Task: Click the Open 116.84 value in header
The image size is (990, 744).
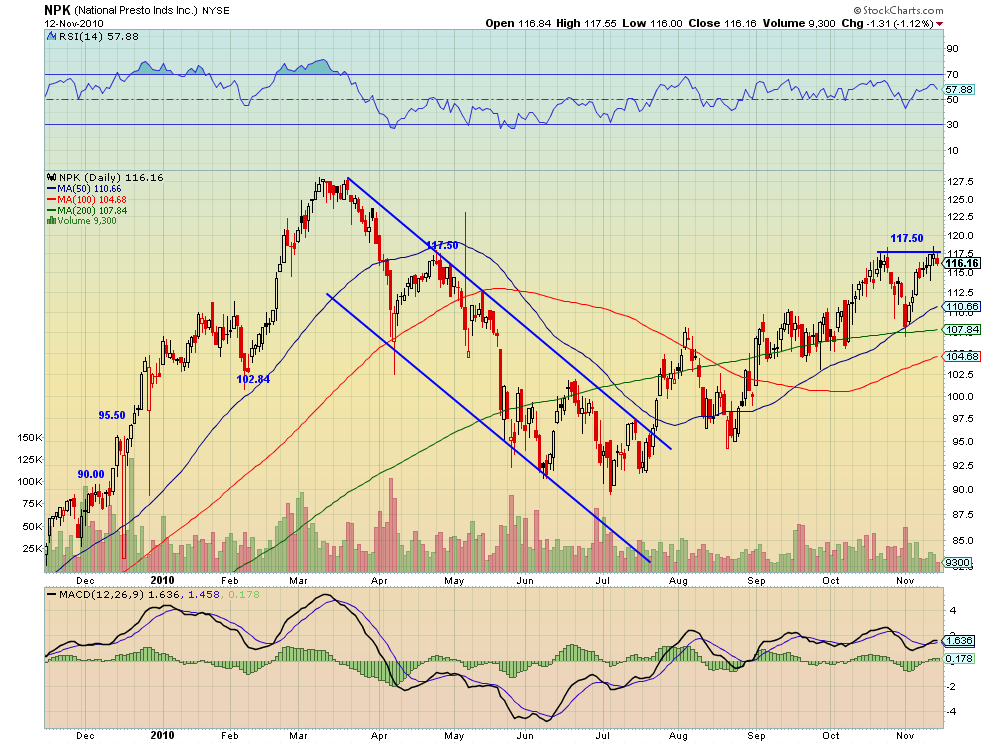Action: point(518,23)
